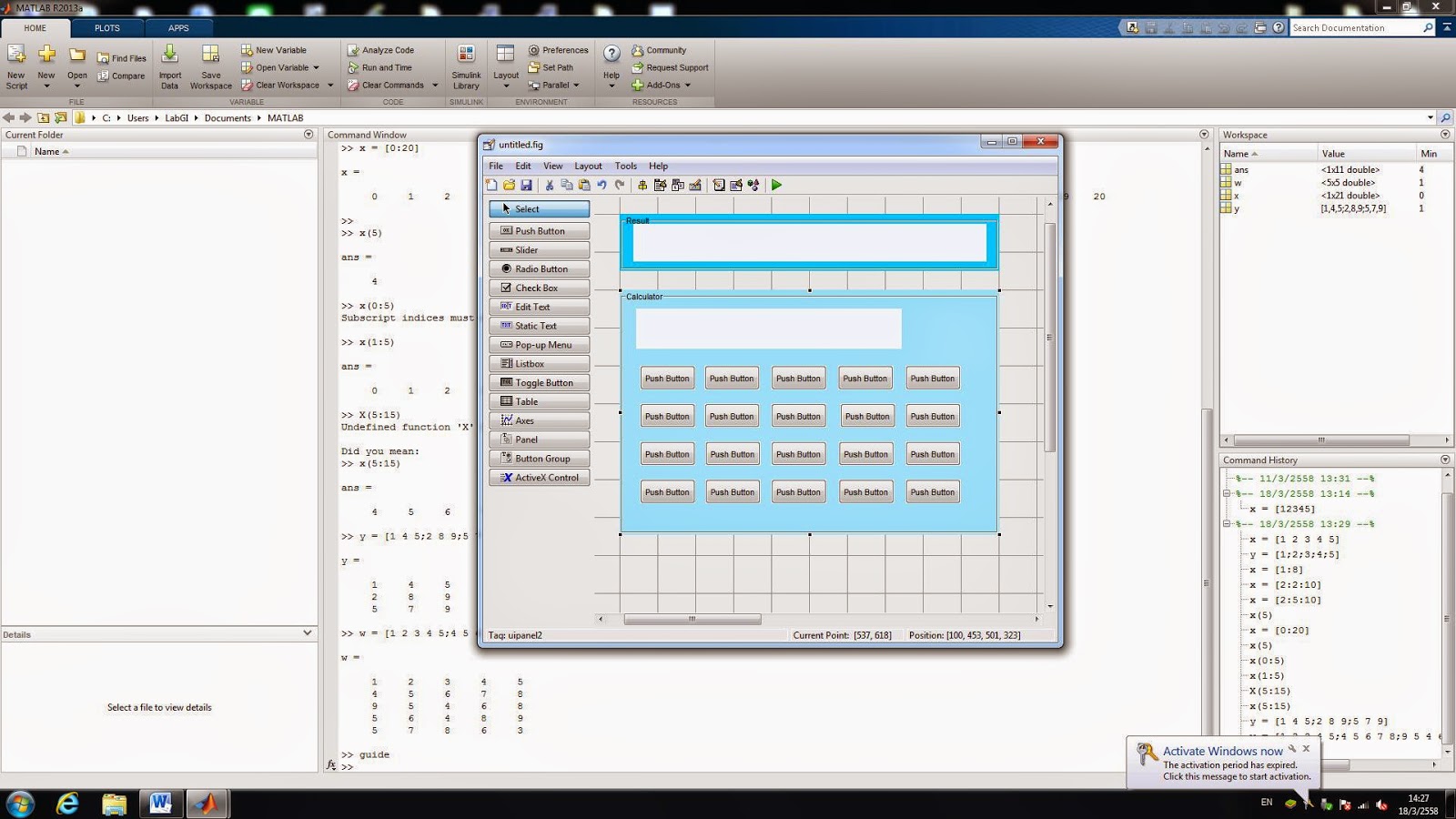Viewport: 1456px width, 819px height.
Task: Expand the Details panel chevron
Action: (x=307, y=633)
